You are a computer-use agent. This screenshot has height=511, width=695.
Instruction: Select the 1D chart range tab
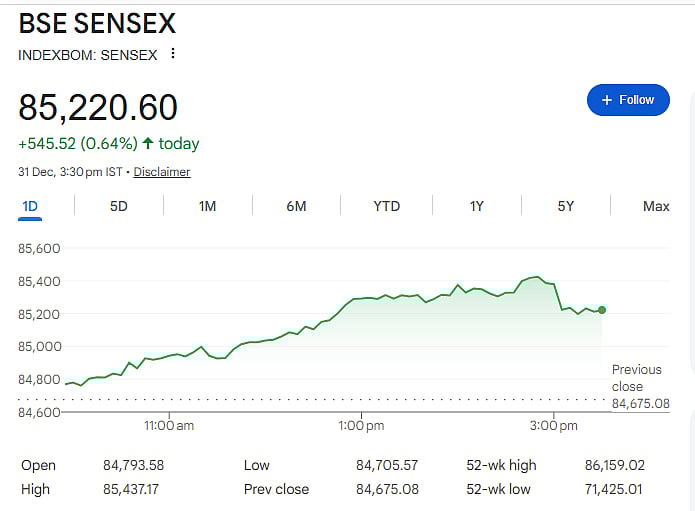coord(30,206)
